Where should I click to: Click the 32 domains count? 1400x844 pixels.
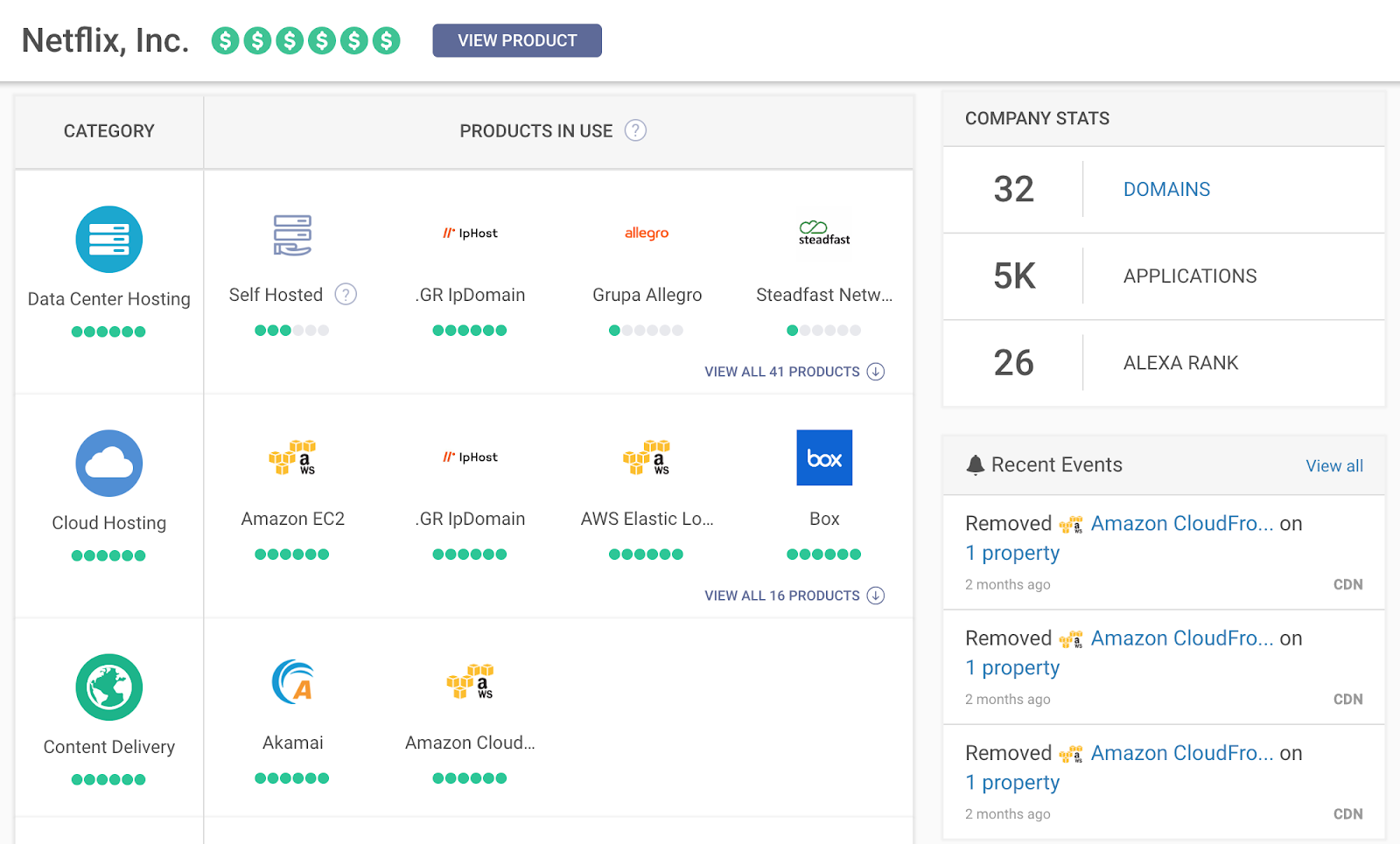[1014, 189]
